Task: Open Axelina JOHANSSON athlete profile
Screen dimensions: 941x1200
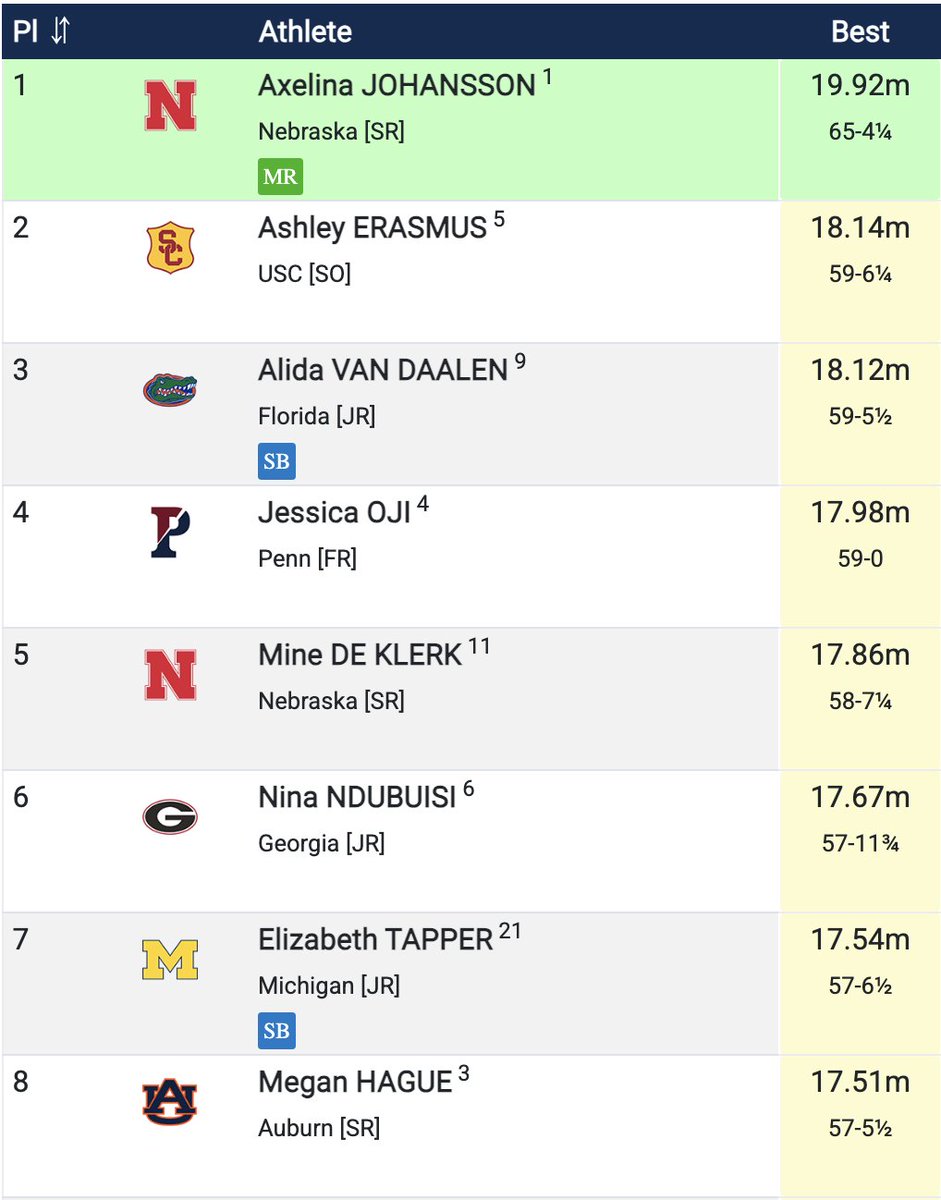Action: (x=397, y=86)
